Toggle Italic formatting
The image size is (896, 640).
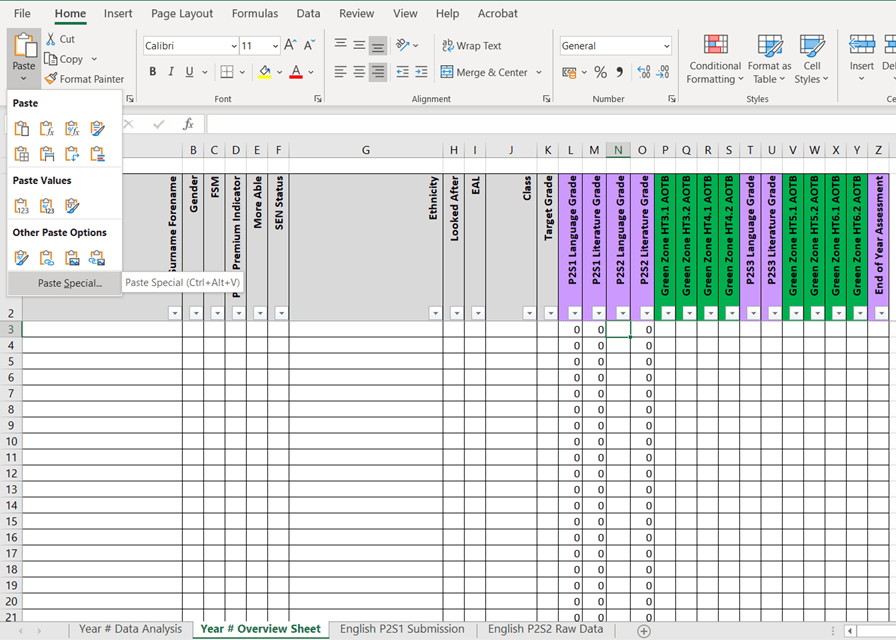(x=171, y=72)
